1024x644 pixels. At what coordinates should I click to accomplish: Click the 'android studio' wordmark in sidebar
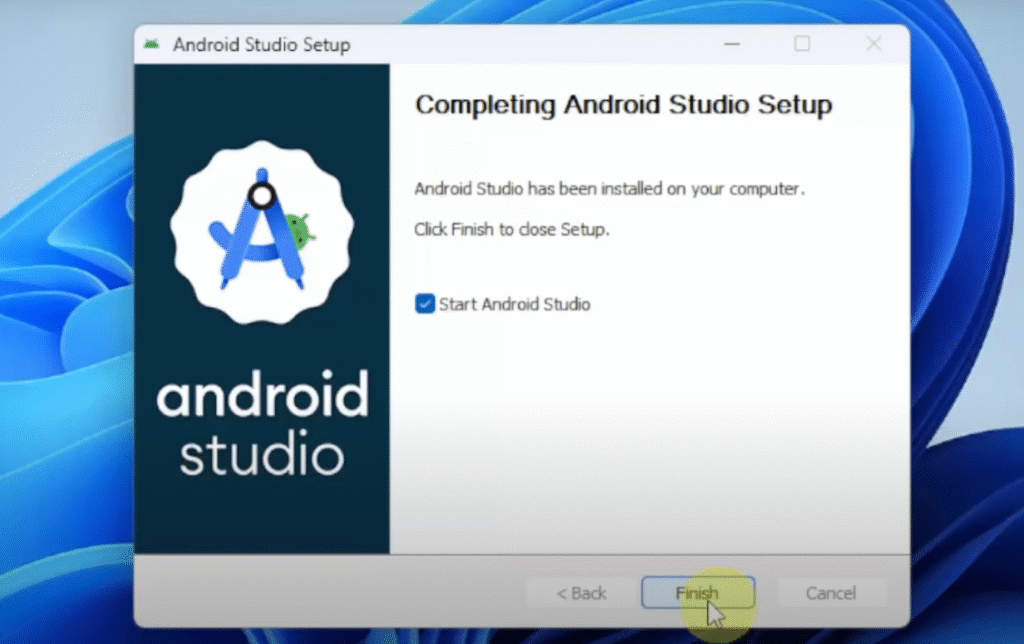click(x=262, y=423)
